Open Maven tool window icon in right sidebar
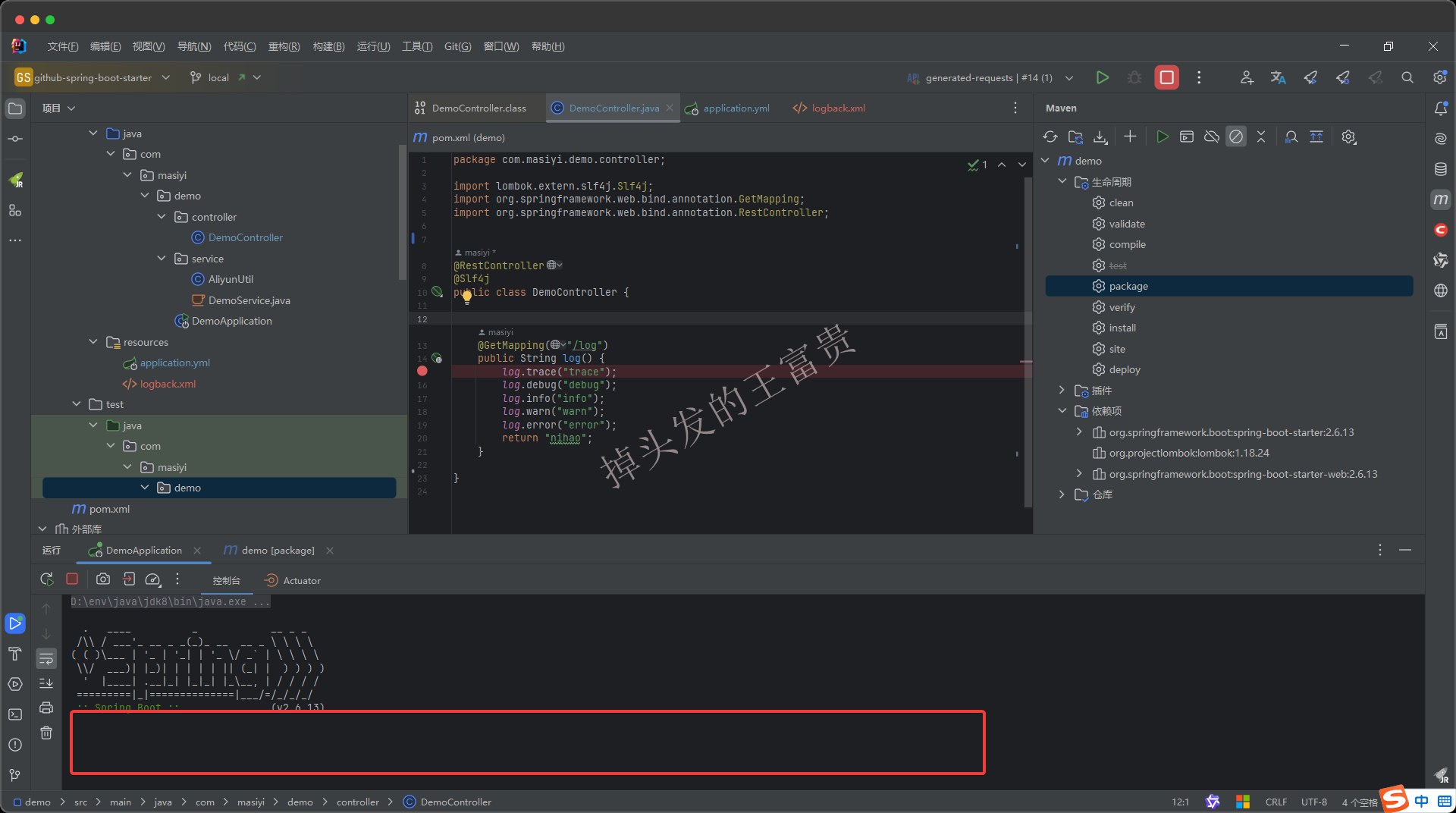The image size is (1456, 813). (1441, 199)
